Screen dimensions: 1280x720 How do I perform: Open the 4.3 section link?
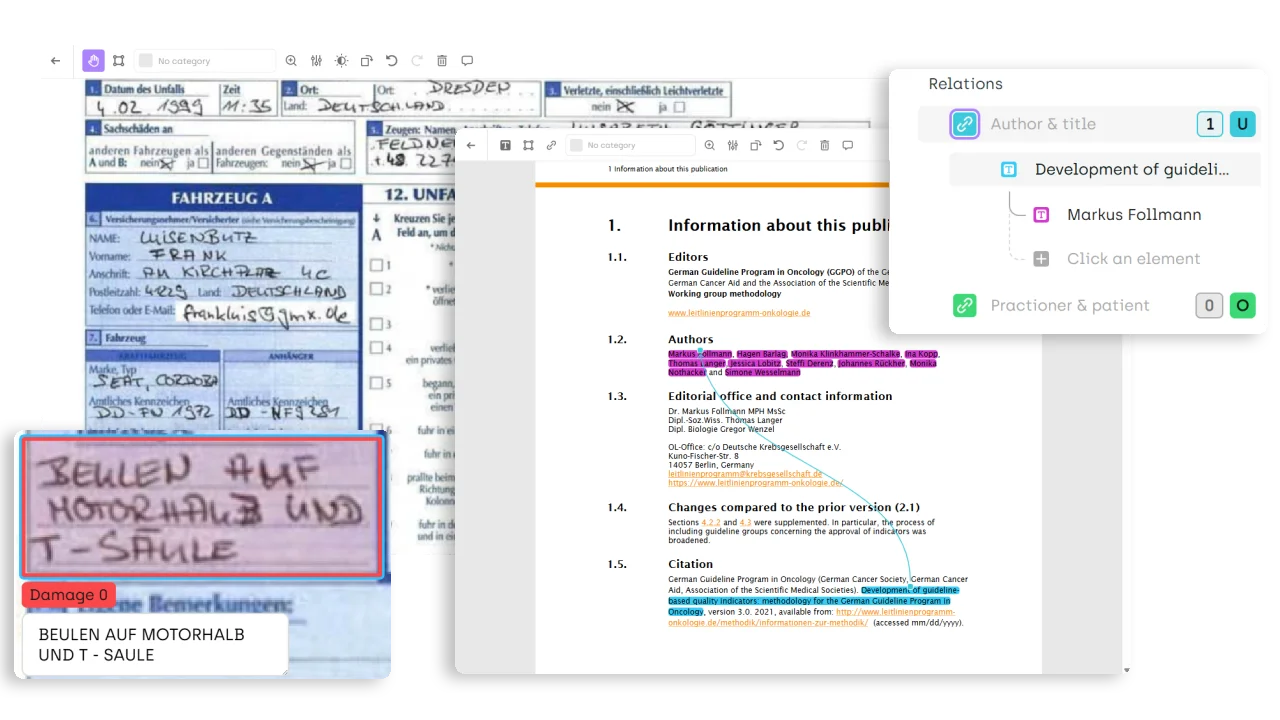pyautogui.click(x=745, y=522)
